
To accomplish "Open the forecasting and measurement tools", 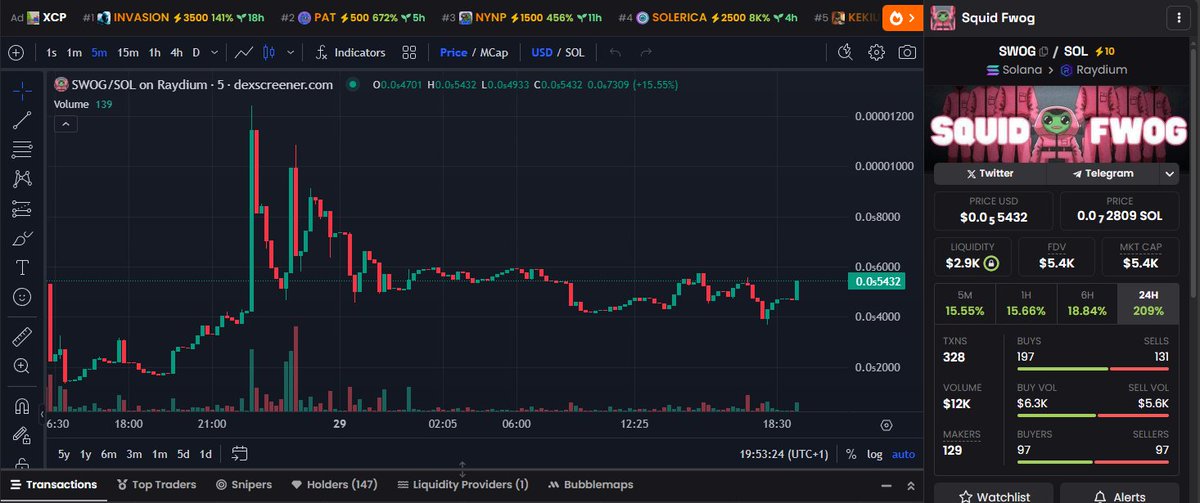I will pyautogui.click(x=22, y=209).
